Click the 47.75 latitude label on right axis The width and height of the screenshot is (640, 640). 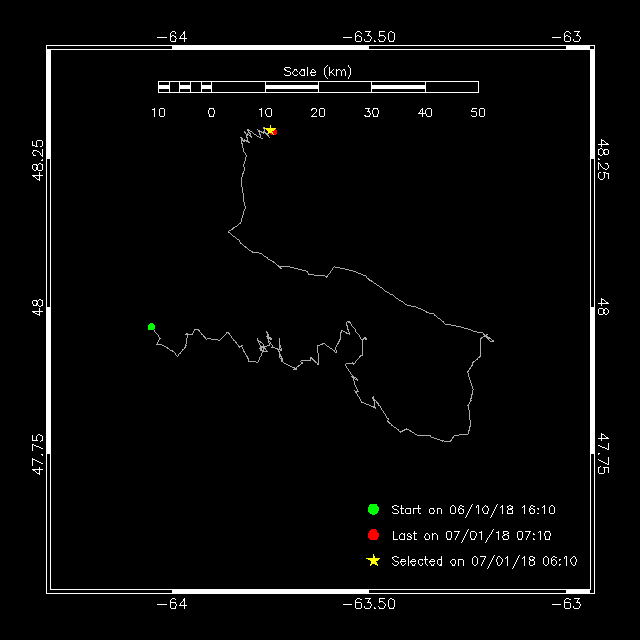click(x=603, y=453)
